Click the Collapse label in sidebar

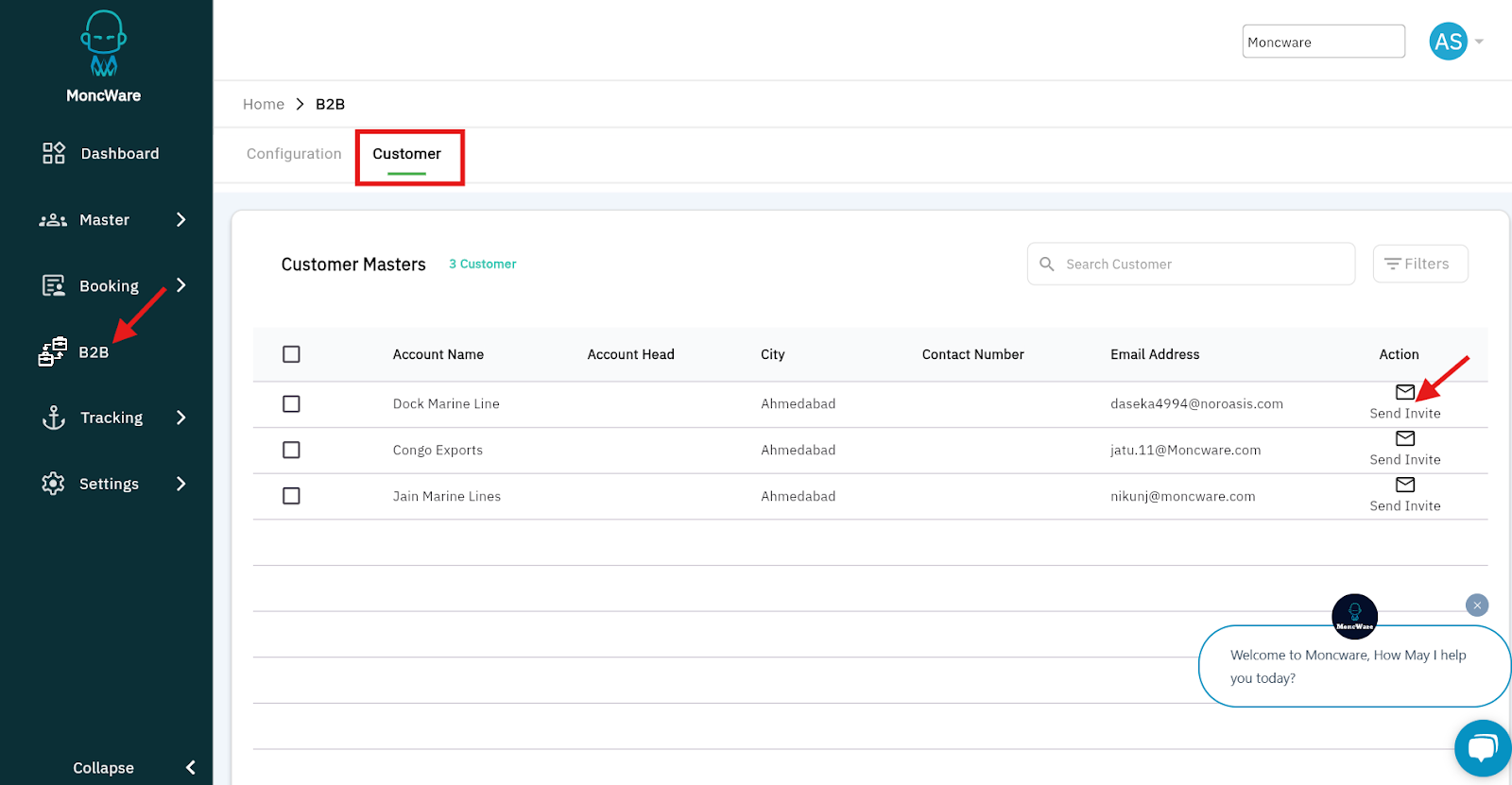[103, 768]
